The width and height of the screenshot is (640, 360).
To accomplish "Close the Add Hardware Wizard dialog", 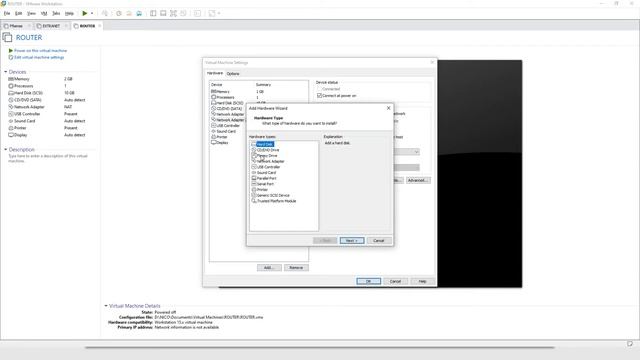I will coord(389,108).
